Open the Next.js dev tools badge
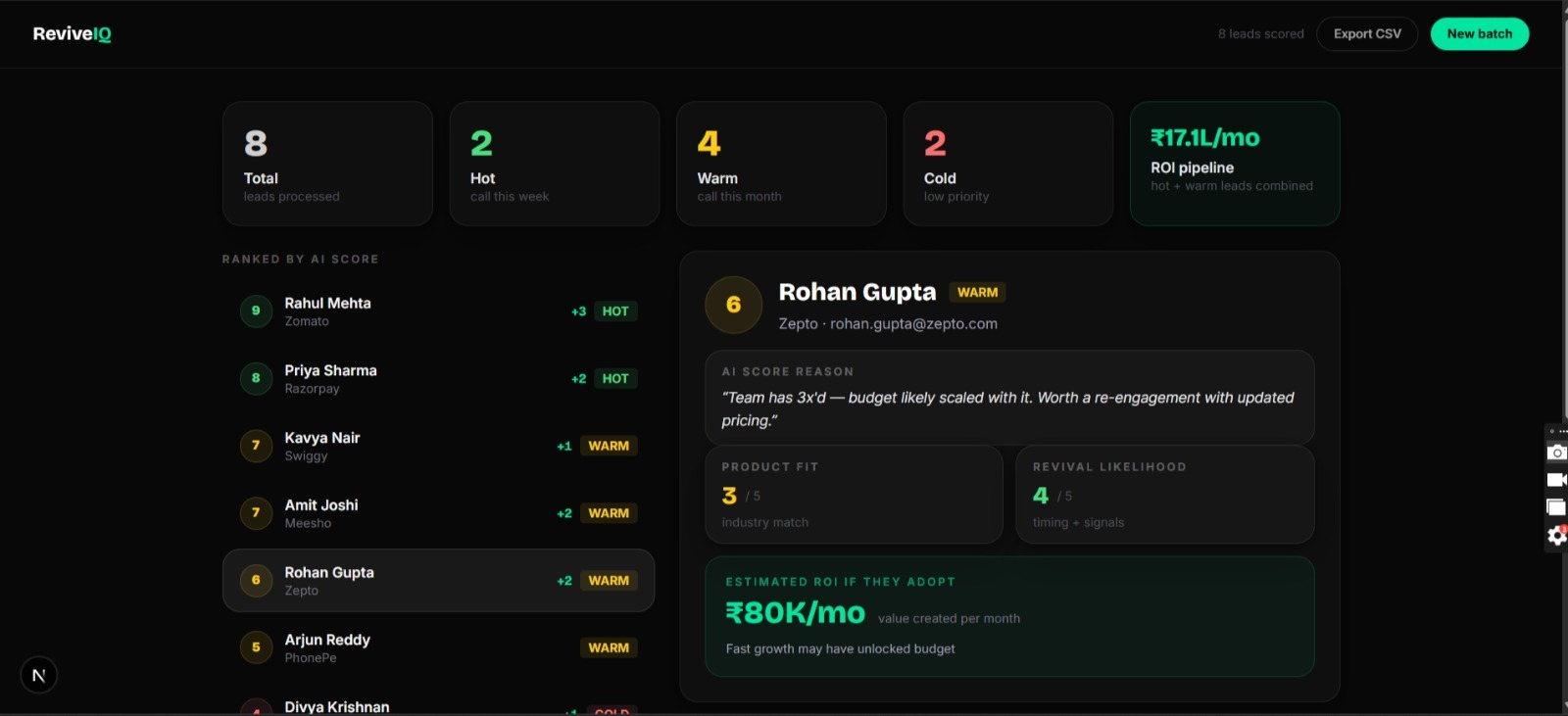 [39, 675]
